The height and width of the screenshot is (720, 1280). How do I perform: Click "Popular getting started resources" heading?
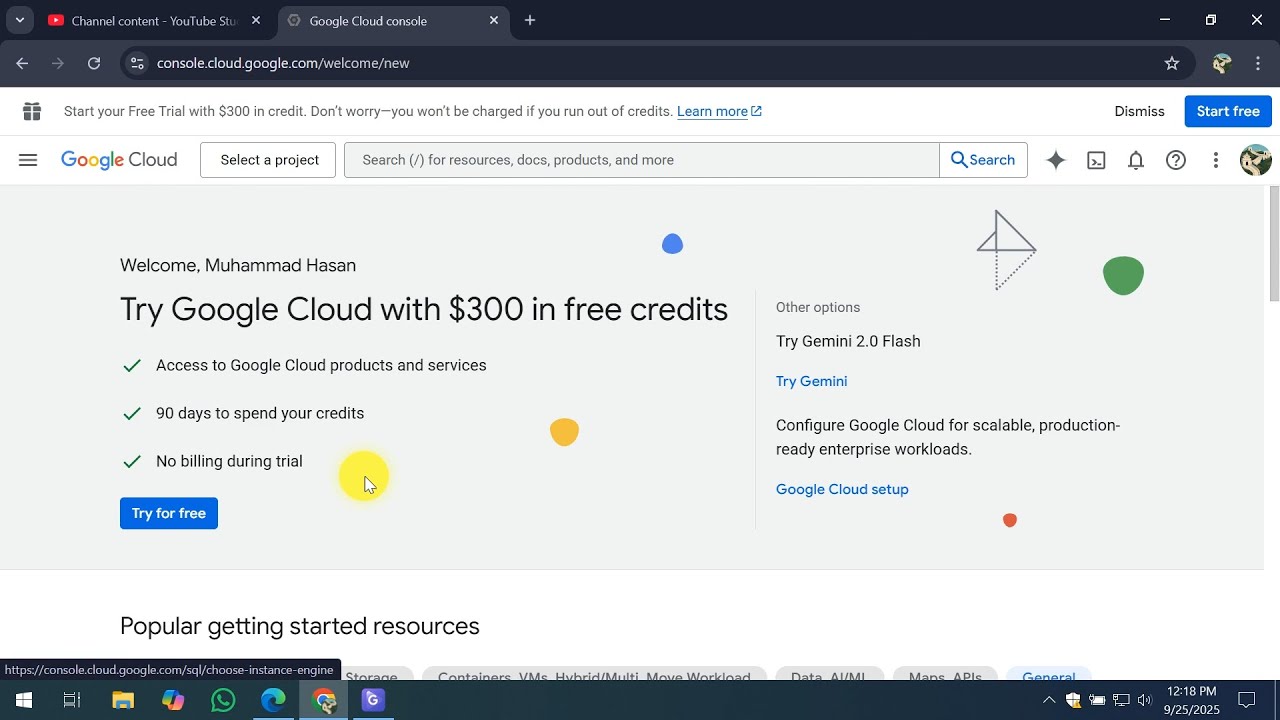point(300,626)
